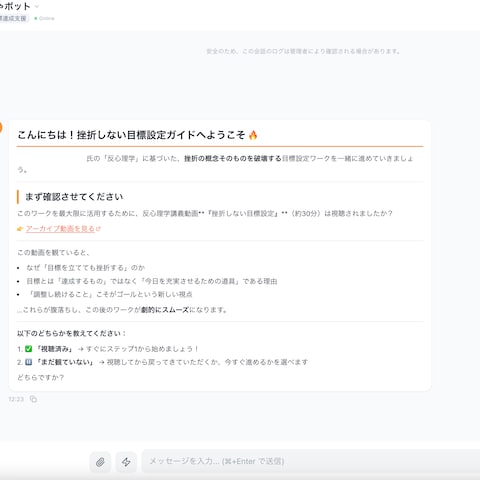The width and height of the screenshot is (480, 480).
Task: Click the どちらですか？ text
Action: tap(40, 377)
